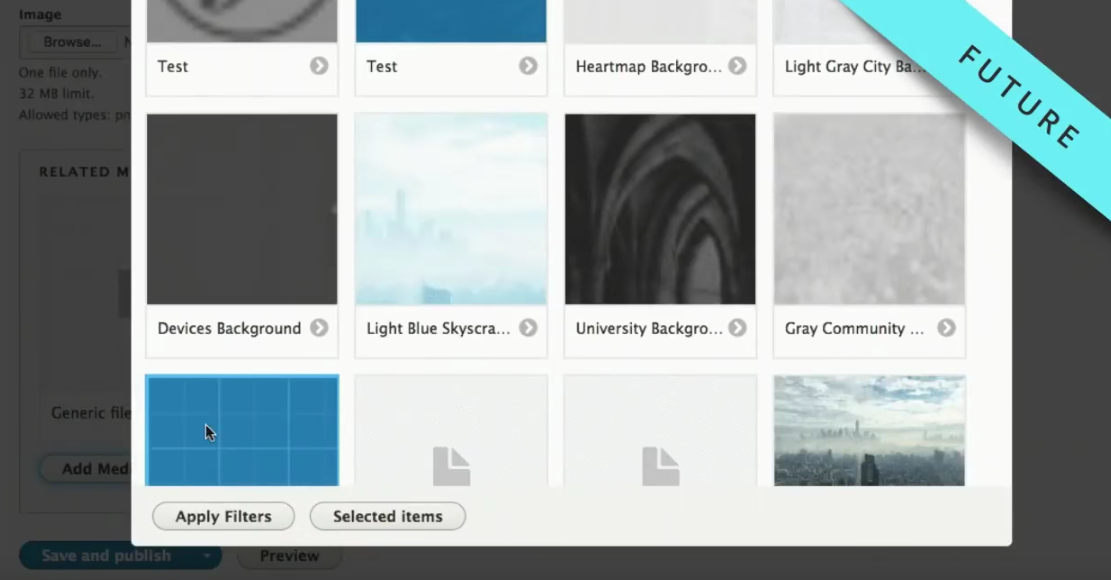Screen dimensions: 1111x580
Task: Select the blue grid thumbnail under the cursor
Action: click(x=242, y=431)
